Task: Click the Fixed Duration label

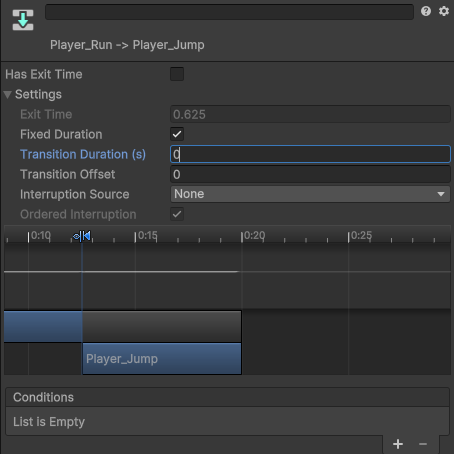Action: pos(61,134)
